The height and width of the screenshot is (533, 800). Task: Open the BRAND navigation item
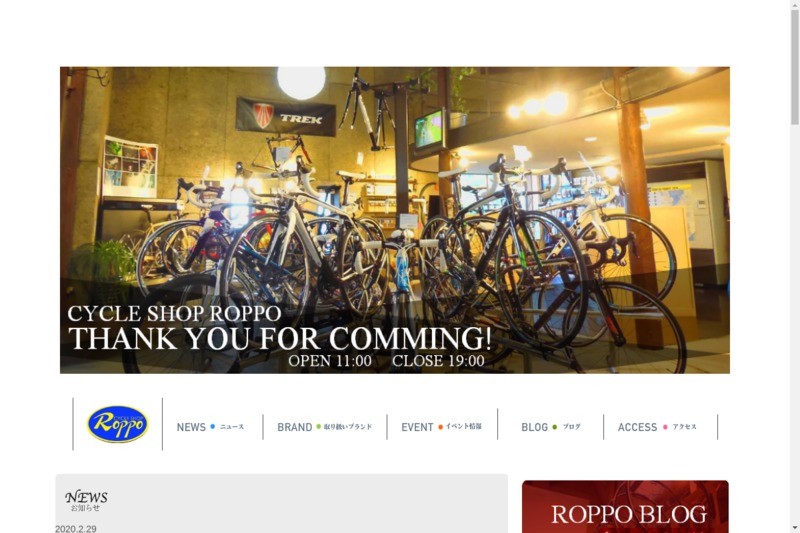click(x=324, y=427)
